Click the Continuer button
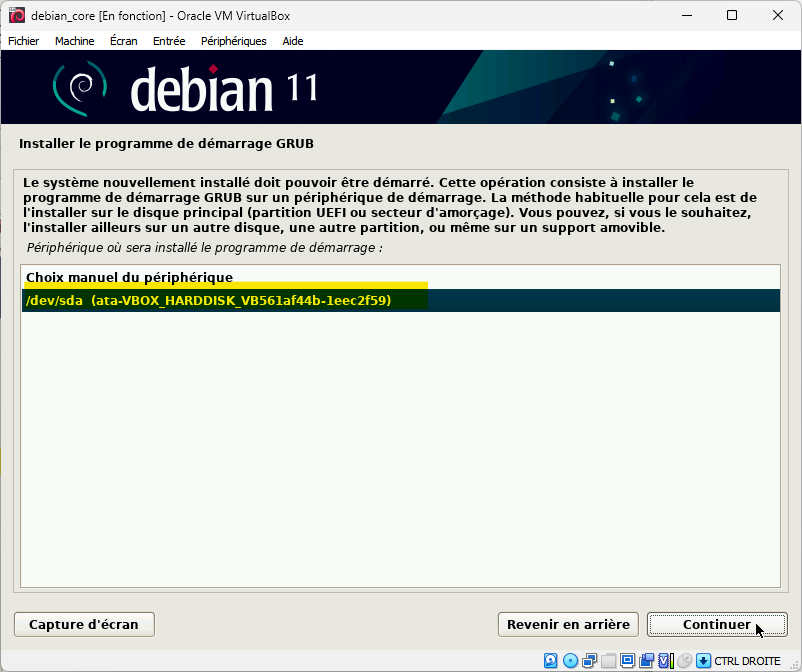802x672 pixels. tap(717, 624)
